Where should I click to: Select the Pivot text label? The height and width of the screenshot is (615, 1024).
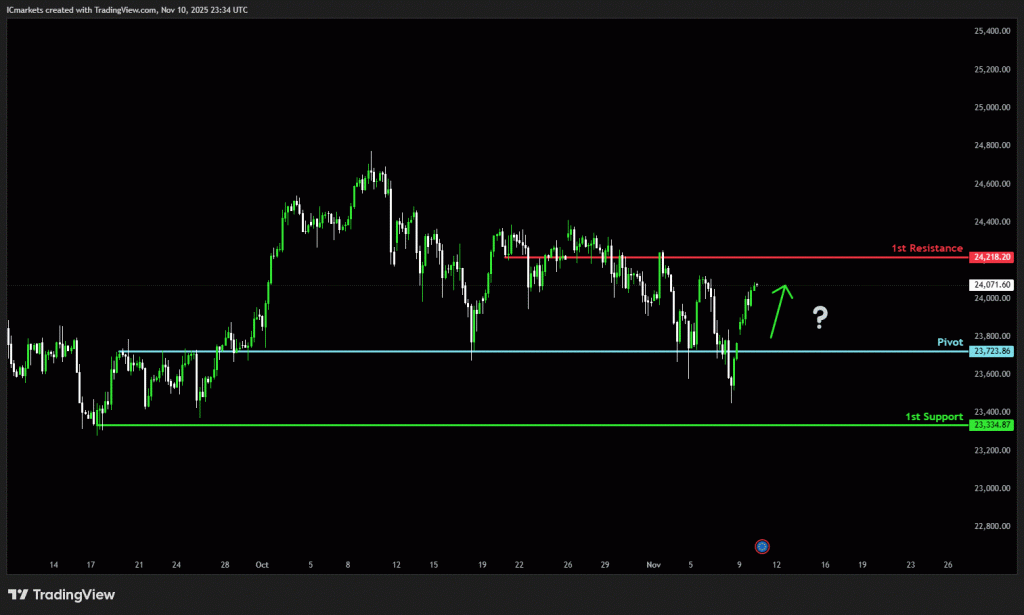coord(949,342)
